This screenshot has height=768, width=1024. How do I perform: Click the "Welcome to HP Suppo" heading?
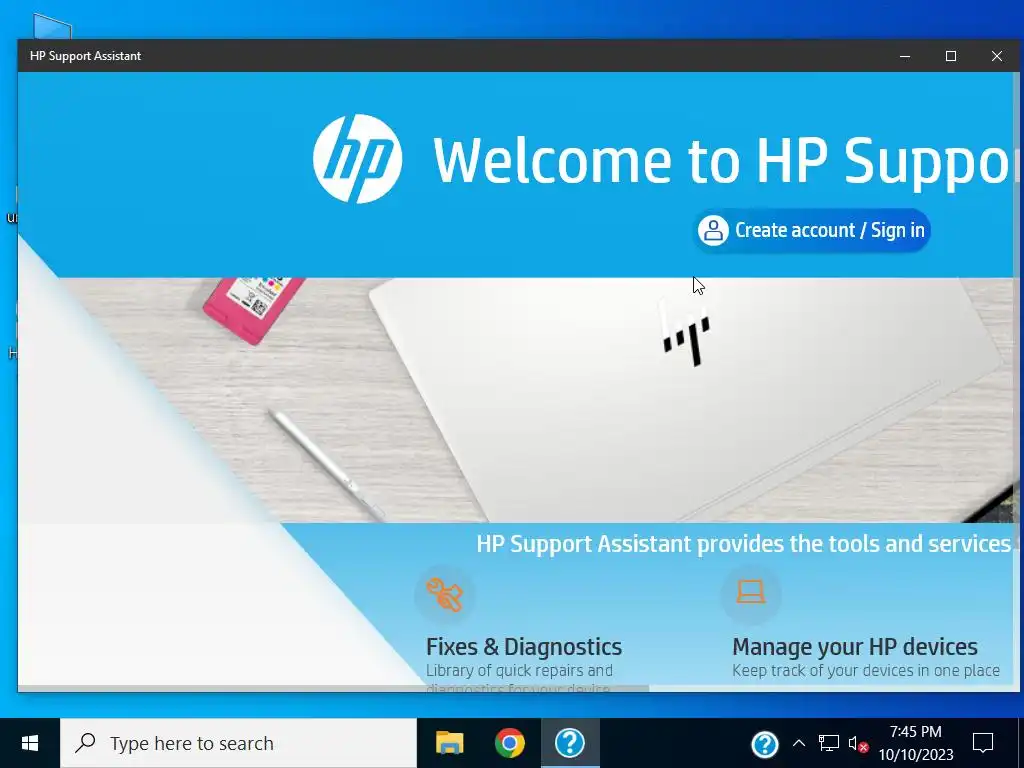(x=721, y=161)
